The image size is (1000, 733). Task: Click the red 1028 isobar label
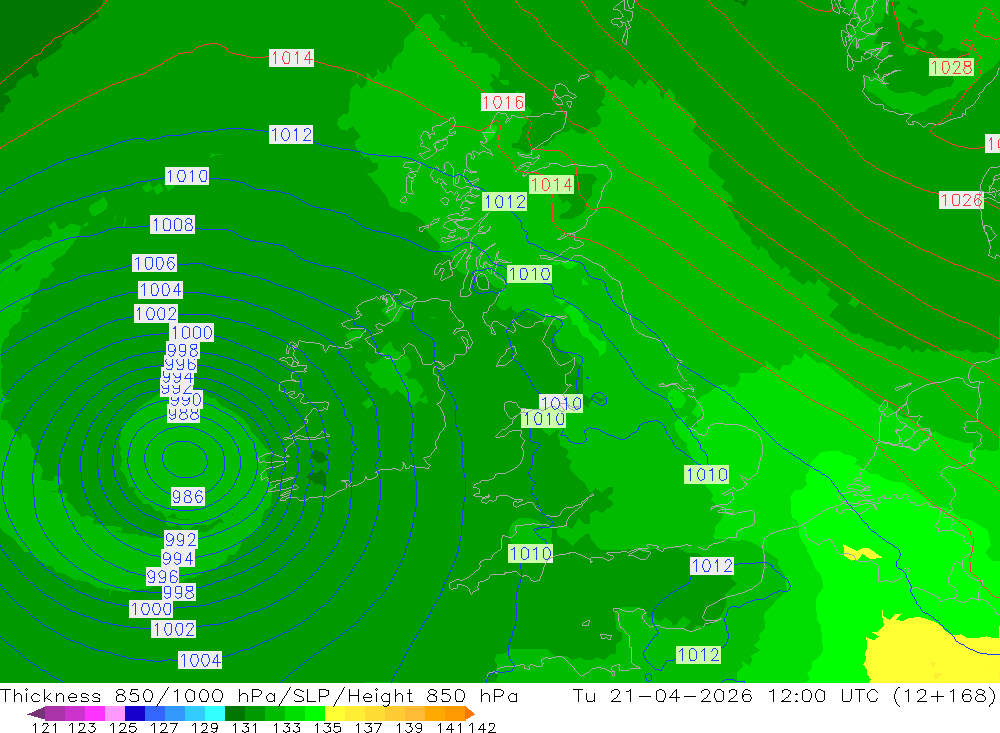click(951, 67)
